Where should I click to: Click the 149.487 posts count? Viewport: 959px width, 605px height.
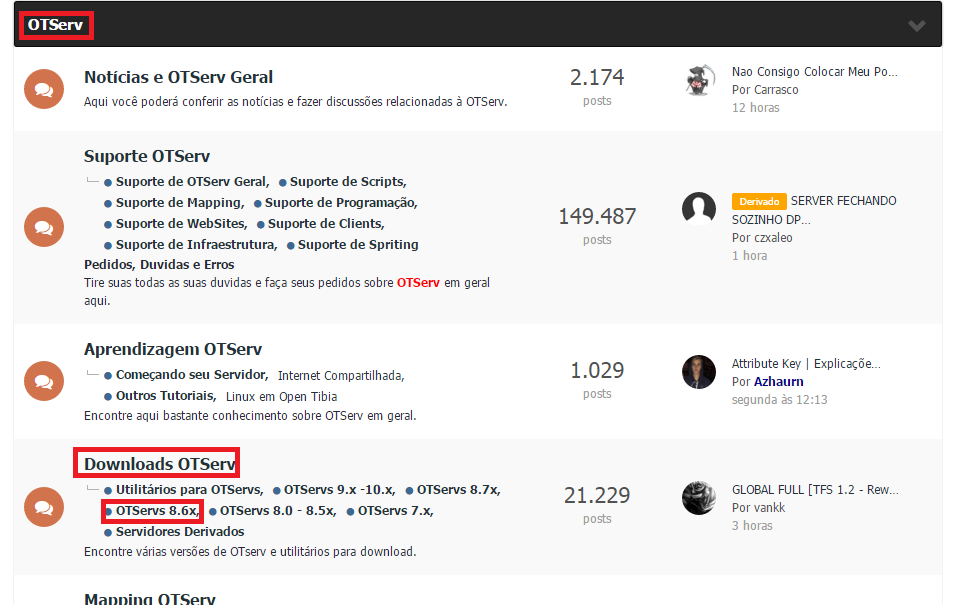[x=597, y=217]
